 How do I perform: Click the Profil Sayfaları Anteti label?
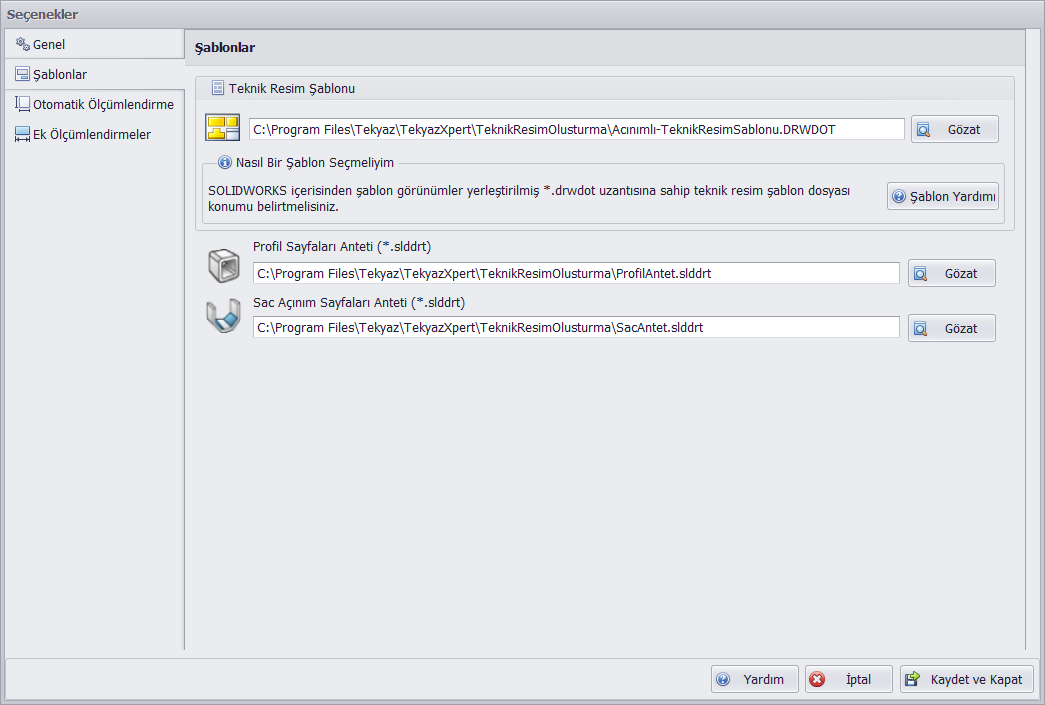coord(342,247)
